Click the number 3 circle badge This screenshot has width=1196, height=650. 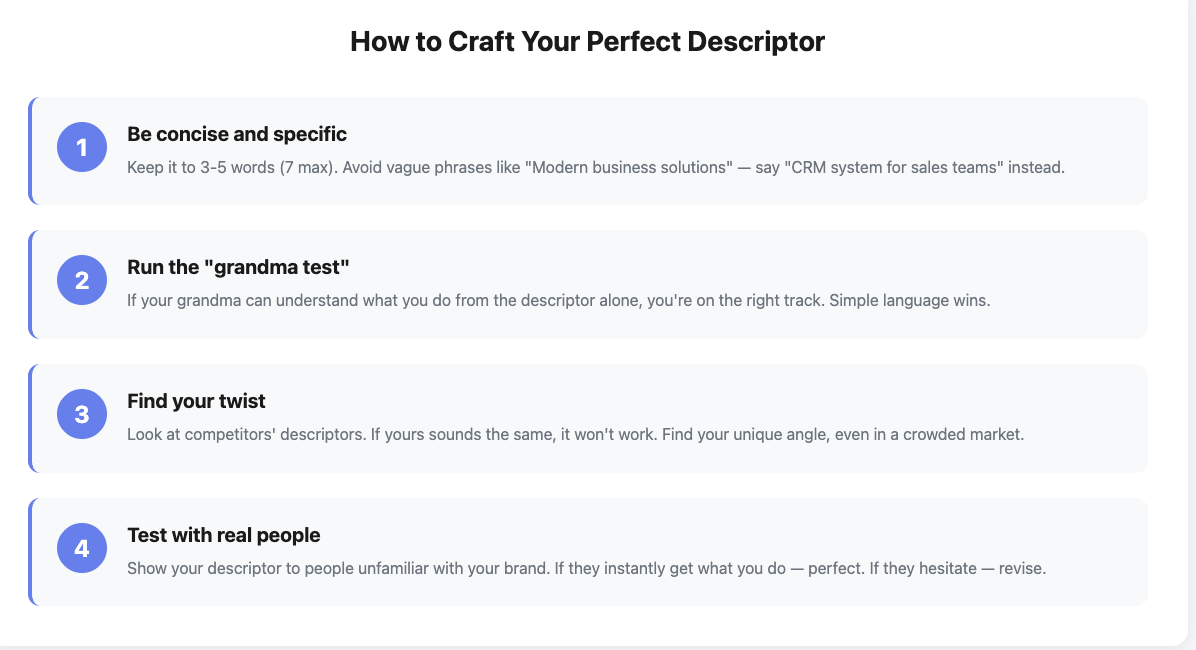[82, 414]
